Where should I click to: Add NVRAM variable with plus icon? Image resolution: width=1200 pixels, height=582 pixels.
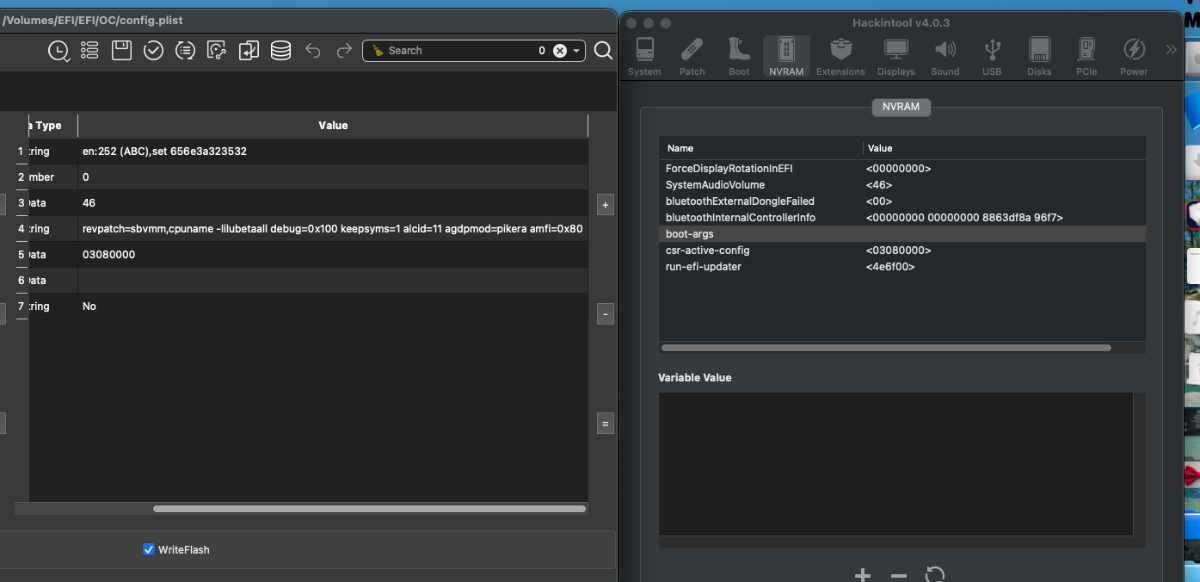pos(863,574)
